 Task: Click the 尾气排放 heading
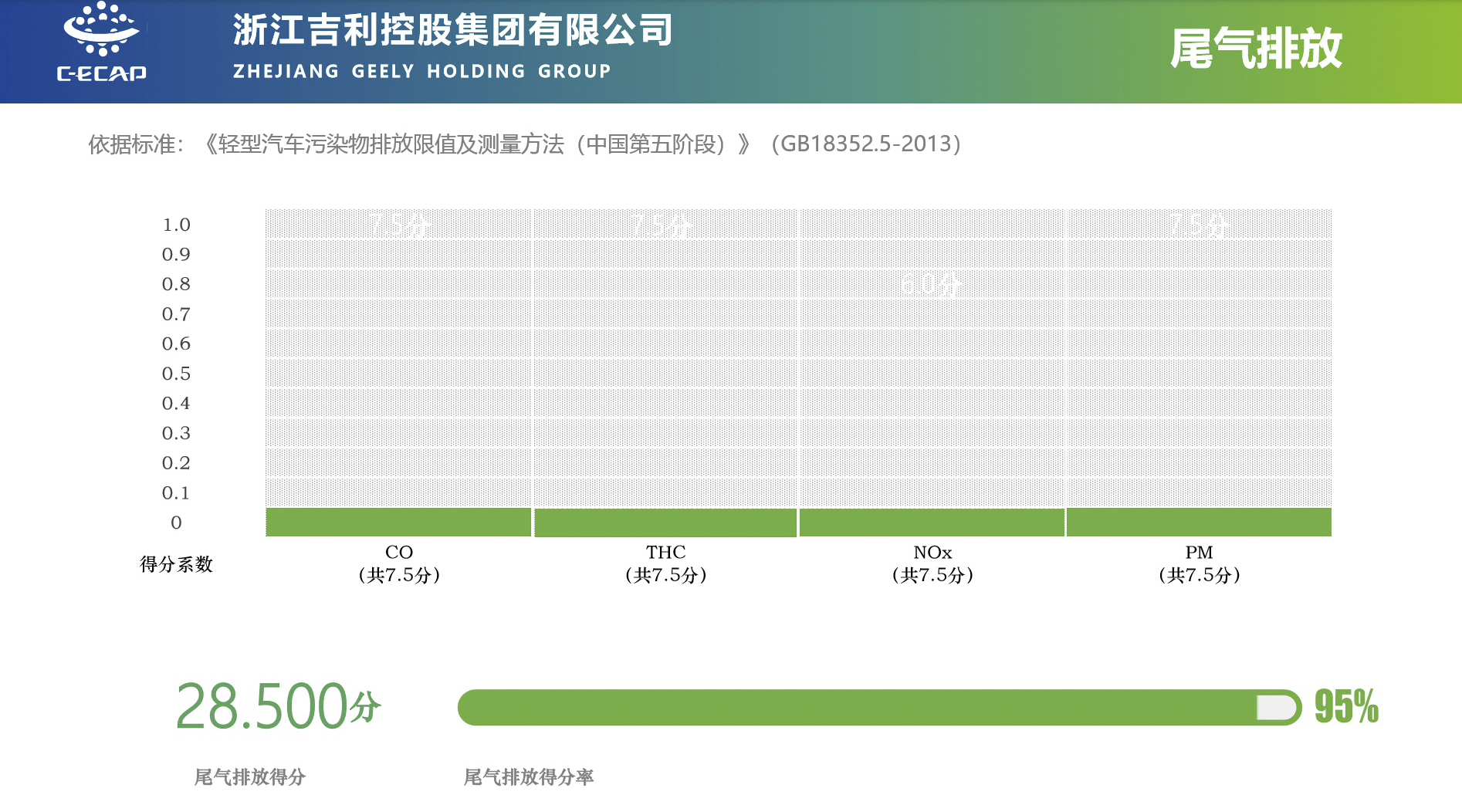pos(1256,49)
